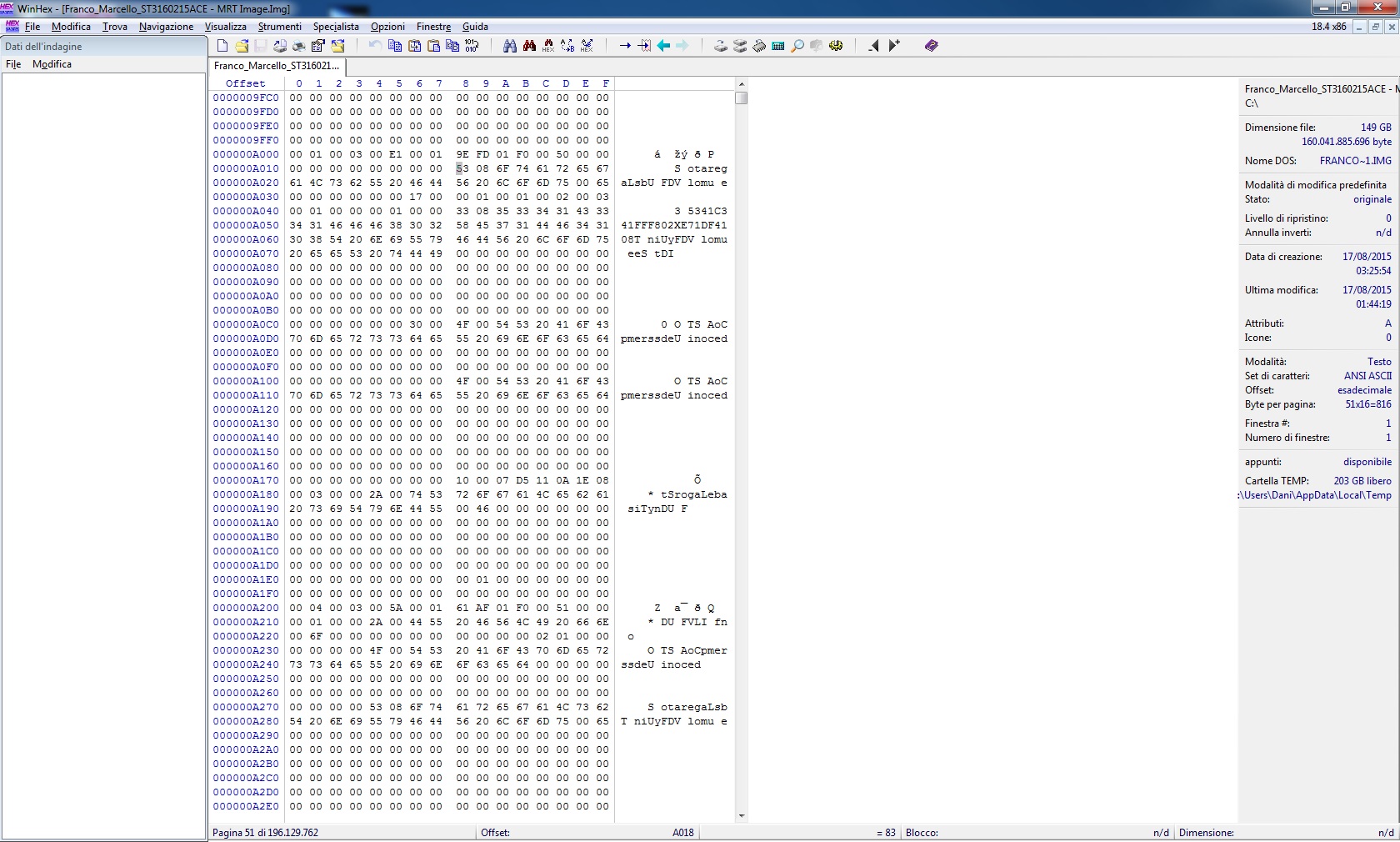
Task: Click WinHex document icon in menu bar
Action: pos(12,27)
